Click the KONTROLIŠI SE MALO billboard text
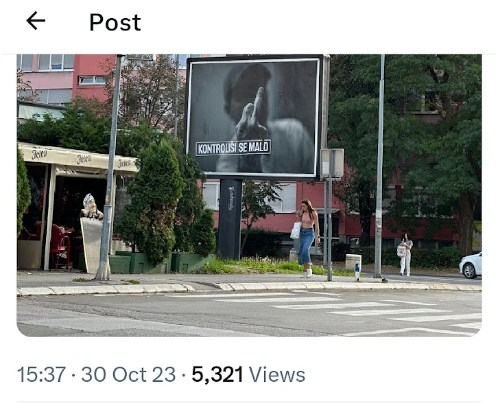This screenshot has width=500, height=404. [233, 148]
